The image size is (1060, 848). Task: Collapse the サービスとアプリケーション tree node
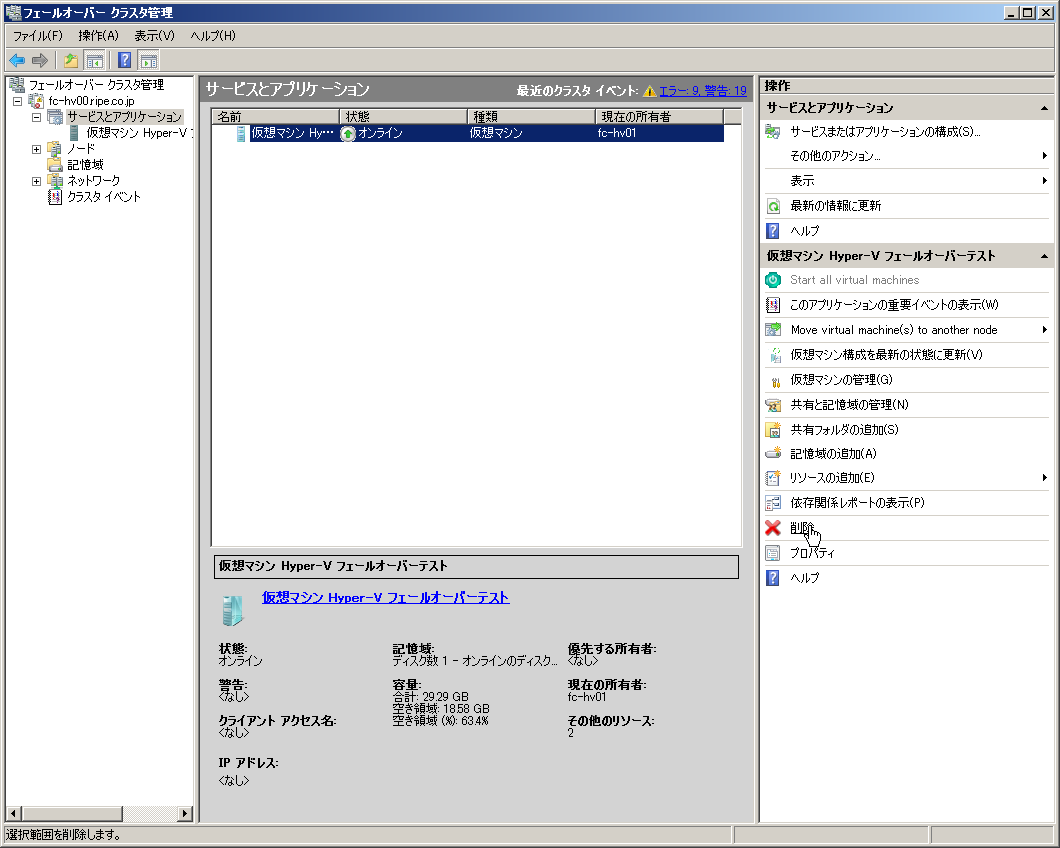37,117
